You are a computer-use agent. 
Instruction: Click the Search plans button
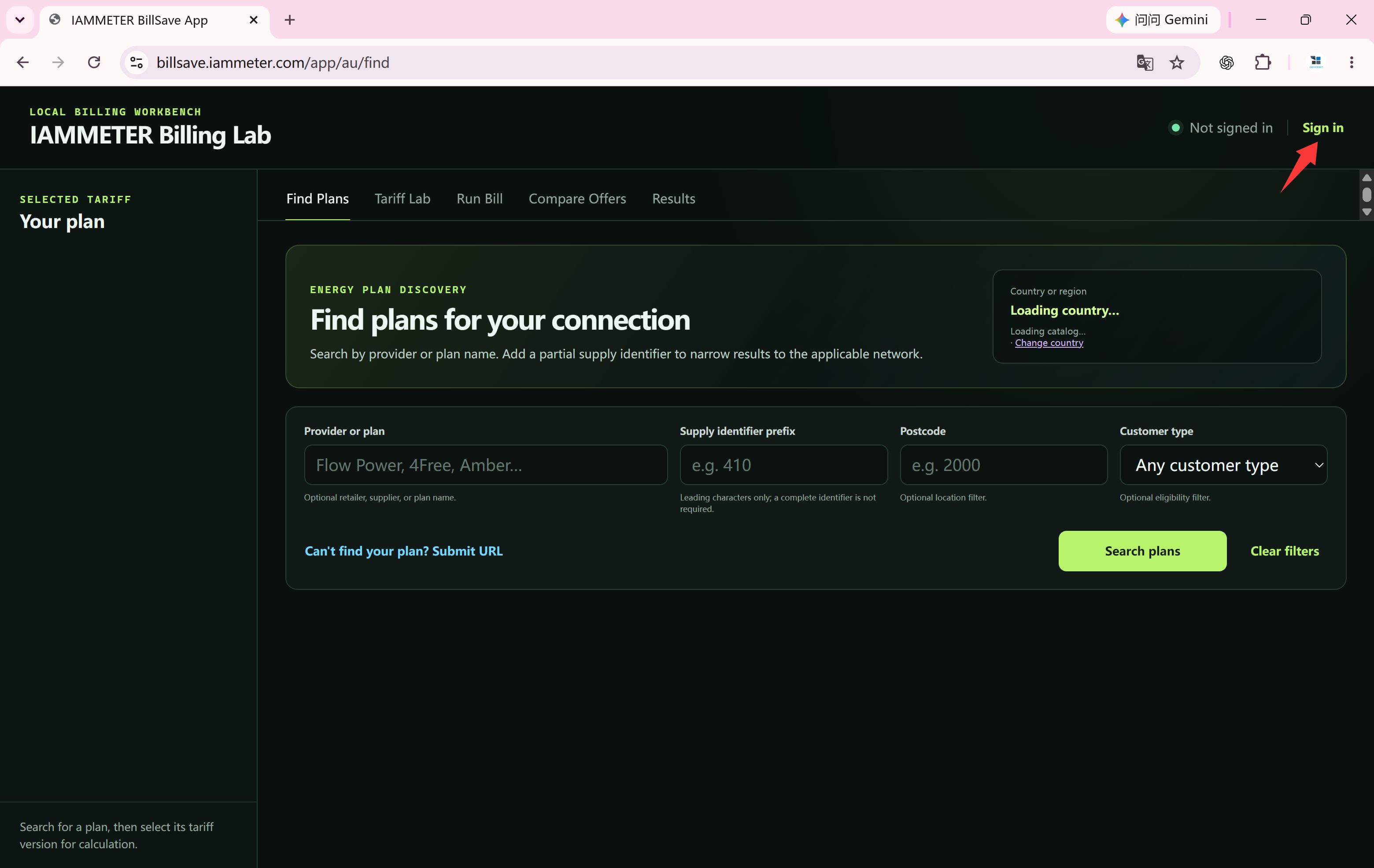(x=1142, y=551)
